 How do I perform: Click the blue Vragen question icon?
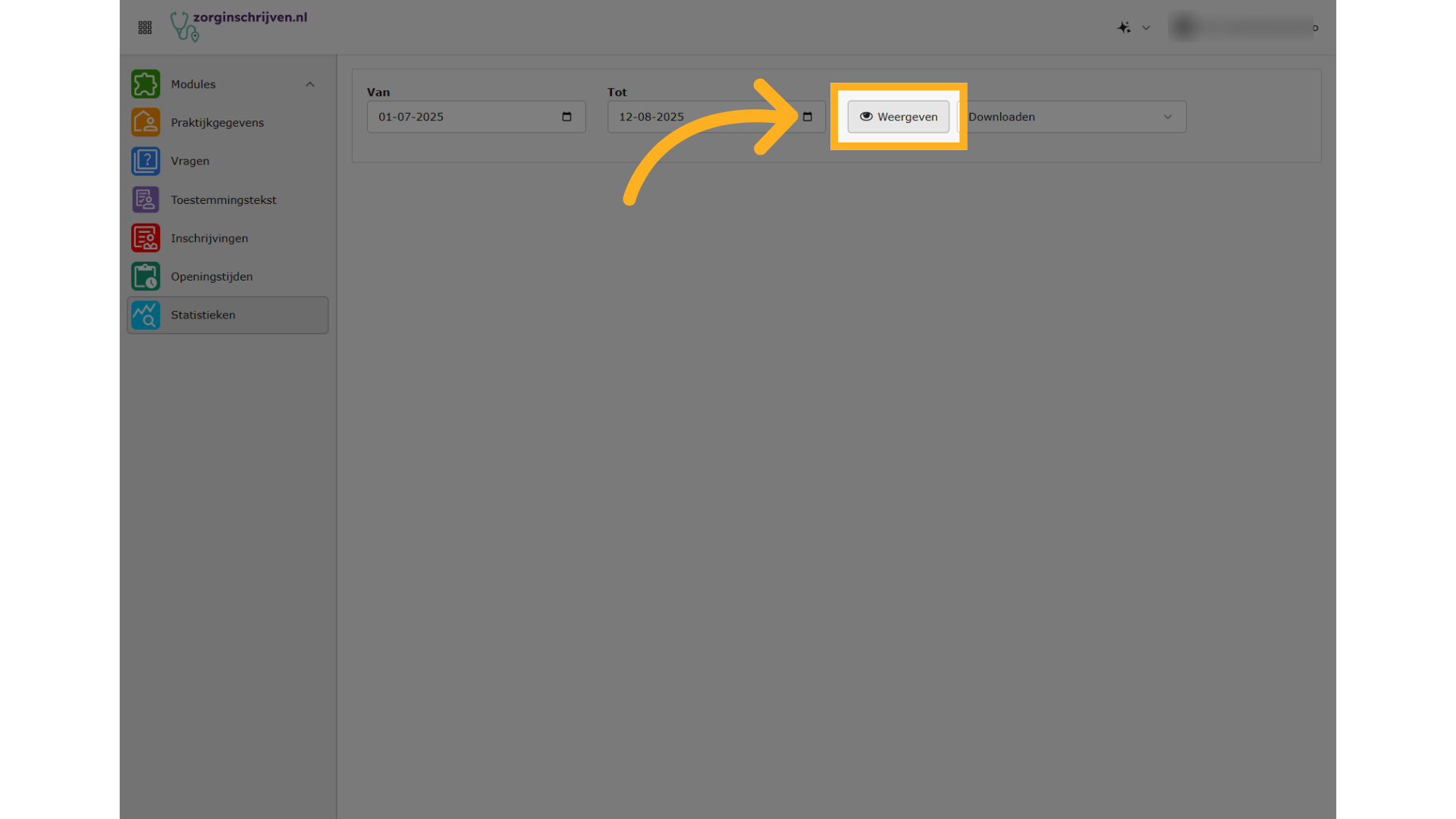pyautogui.click(x=146, y=162)
